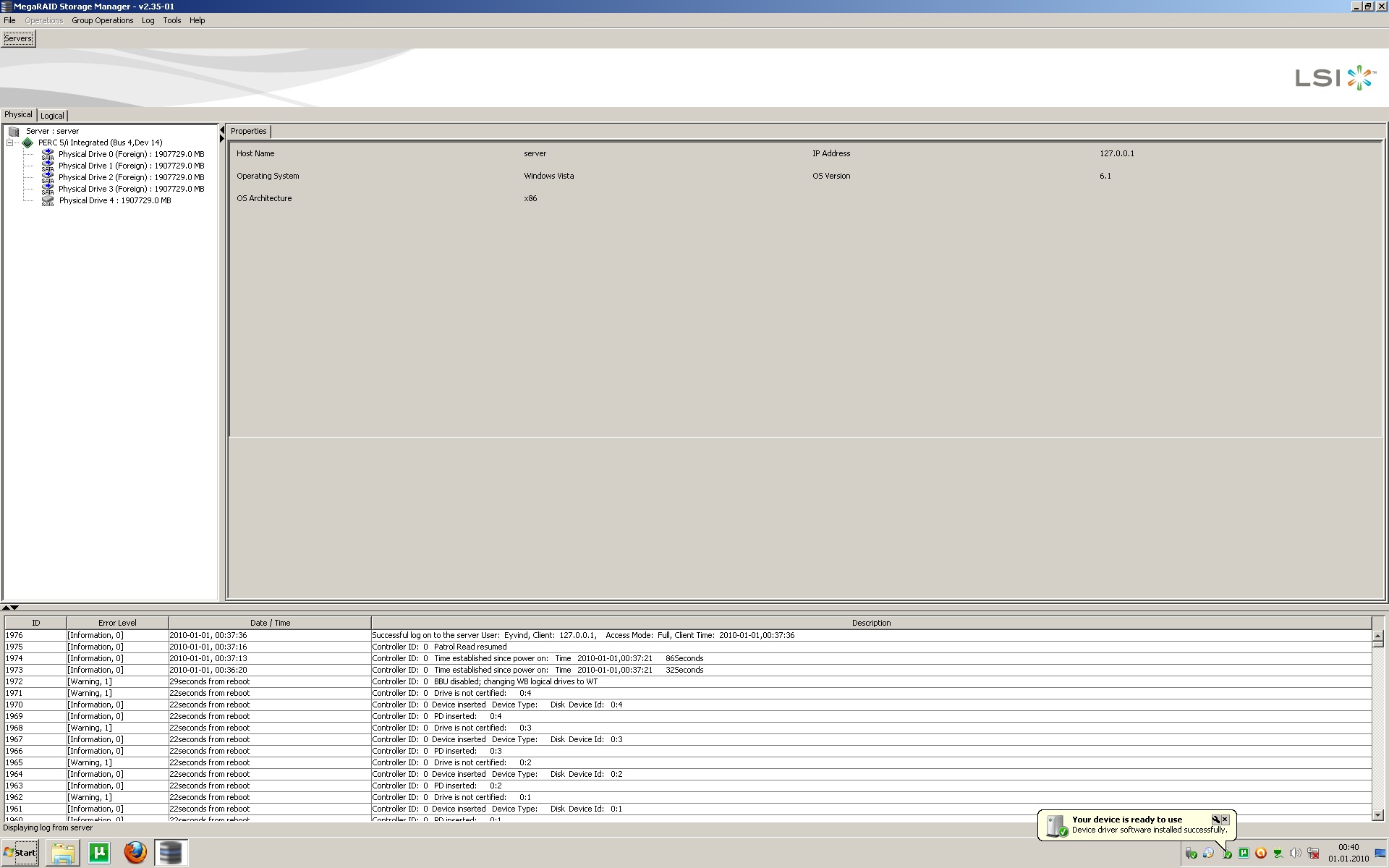Viewport: 1389px width, 868px height.
Task: Click the orange circular arrow tray icon
Action: tap(1261, 854)
